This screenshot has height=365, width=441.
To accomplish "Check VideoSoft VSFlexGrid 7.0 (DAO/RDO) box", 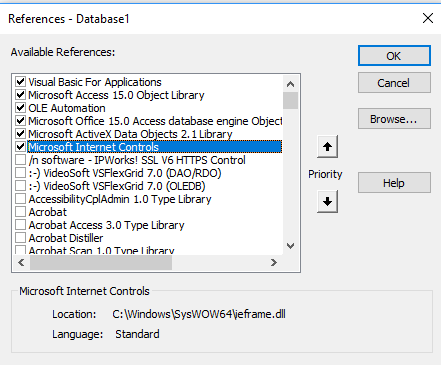I will pyautogui.click(x=21, y=173).
